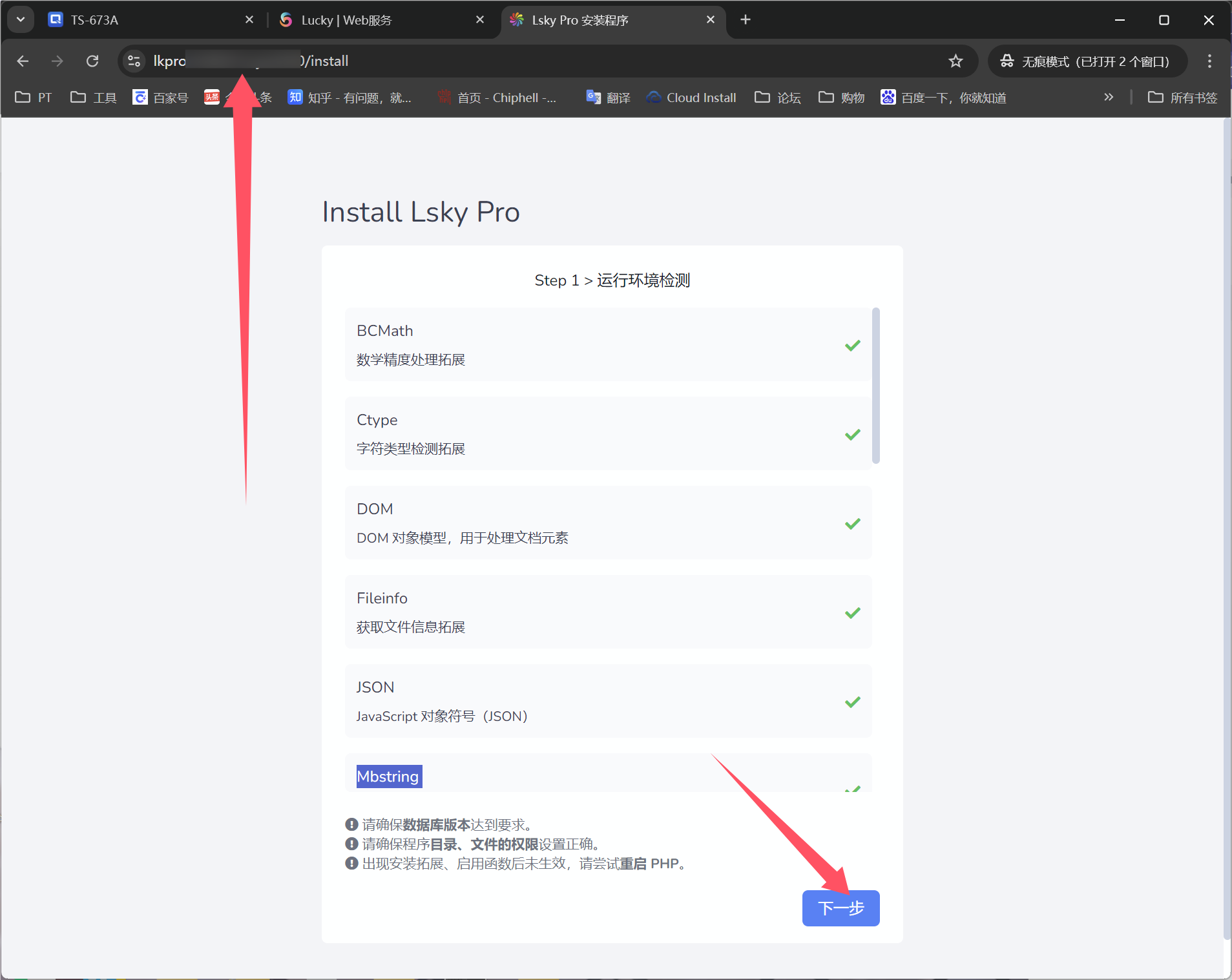The height and width of the screenshot is (980, 1232).
Task: Click the JSON extension name
Action: (375, 687)
